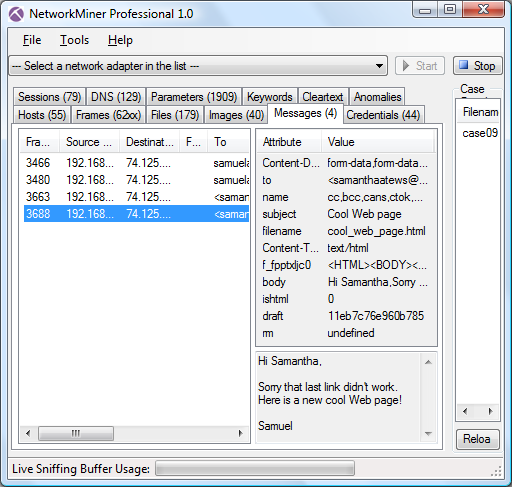512x487 pixels.
Task: Select the rm undefined attribute row
Action: click(346, 333)
